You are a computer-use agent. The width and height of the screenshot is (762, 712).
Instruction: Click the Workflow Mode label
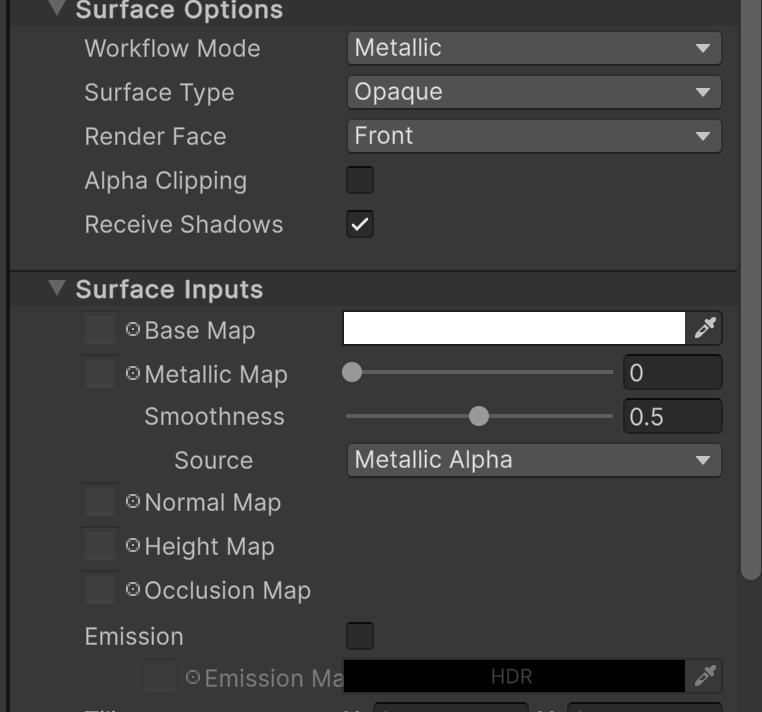click(x=173, y=49)
